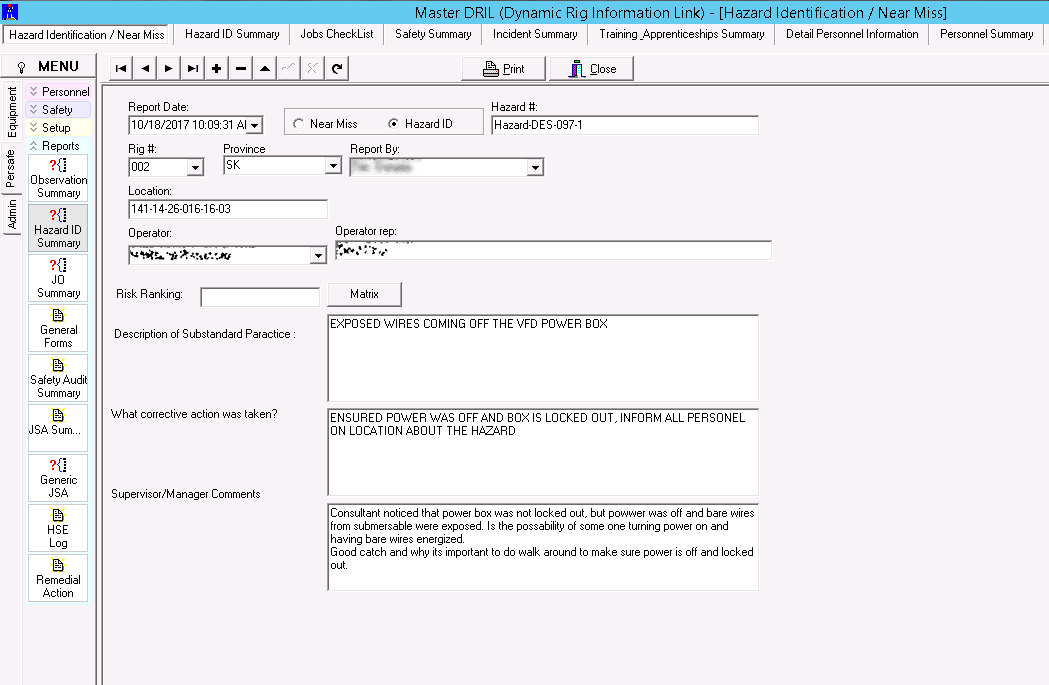
Task: Expand the Setup menu section
Action: tap(58, 128)
